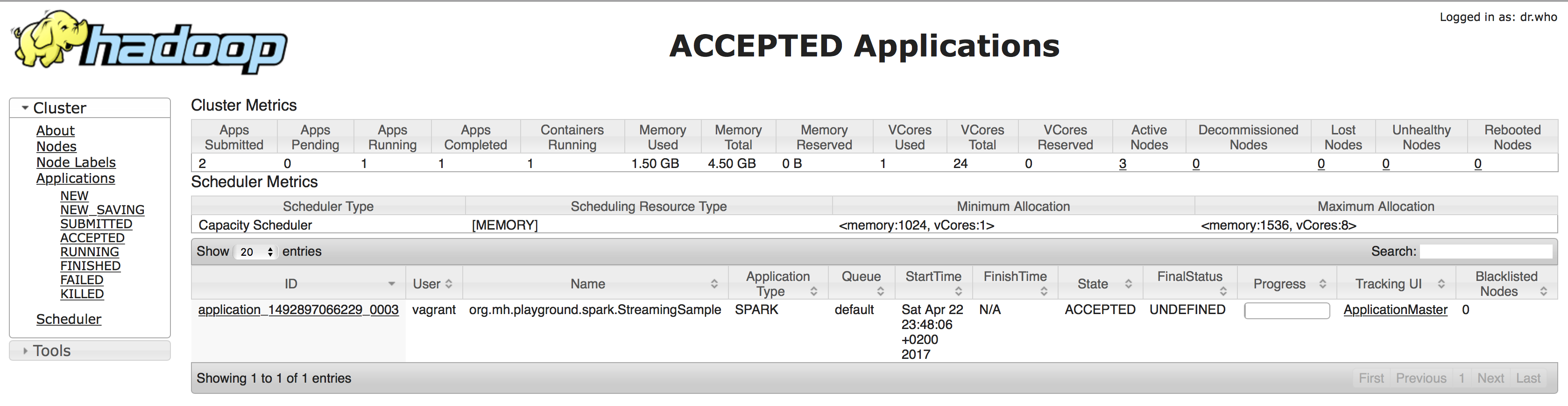Sort table by StartTime column
The width and height of the screenshot is (1568, 406).
tap(934, 284)
